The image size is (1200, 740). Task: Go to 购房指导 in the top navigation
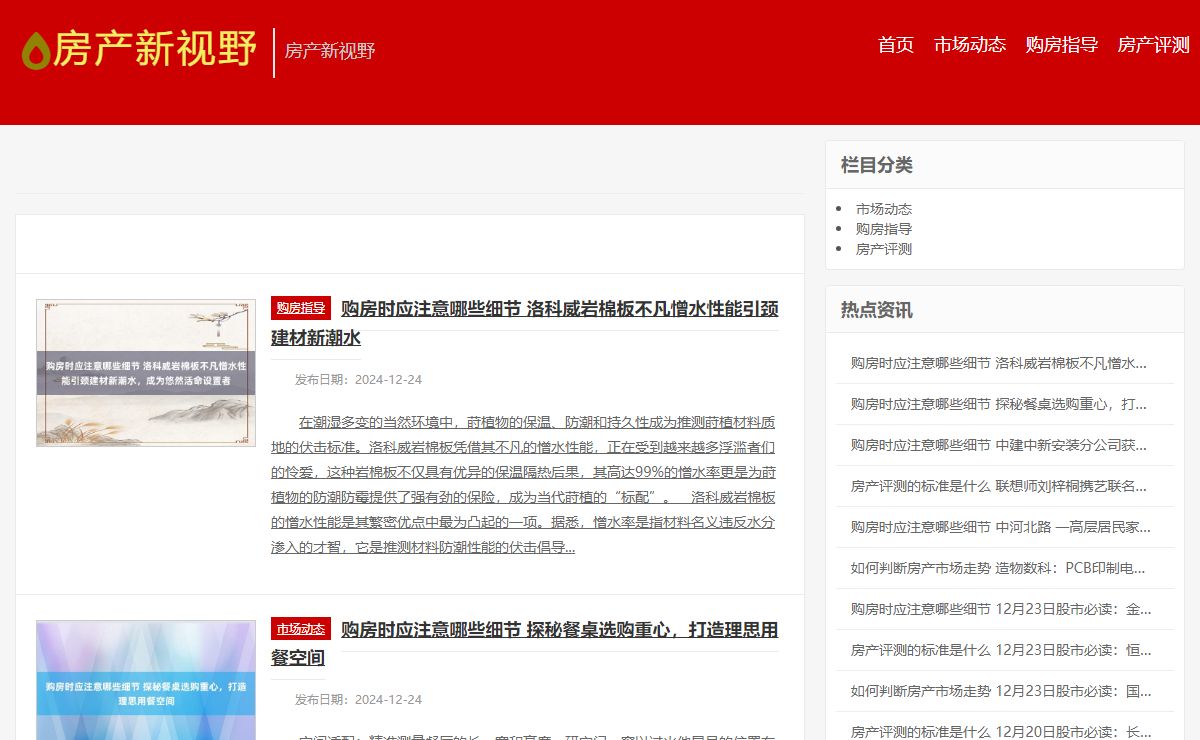pyautogui.click(x=1062, y=45)
